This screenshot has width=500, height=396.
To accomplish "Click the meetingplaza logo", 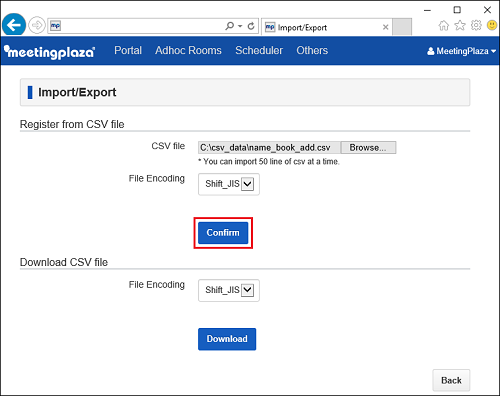I will [x=49, y=52].
